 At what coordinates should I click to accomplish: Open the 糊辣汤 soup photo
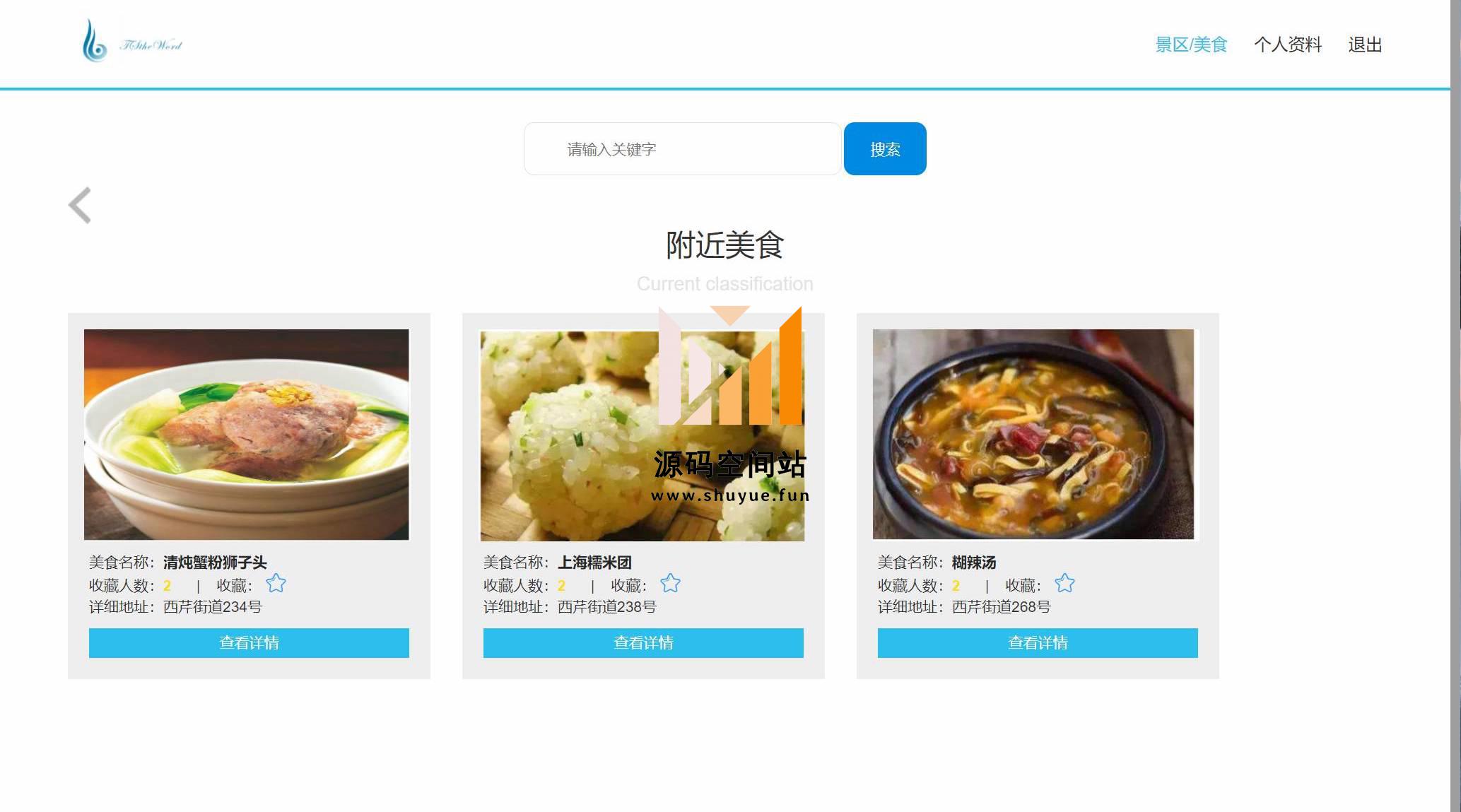click(x=1034, y=434)
